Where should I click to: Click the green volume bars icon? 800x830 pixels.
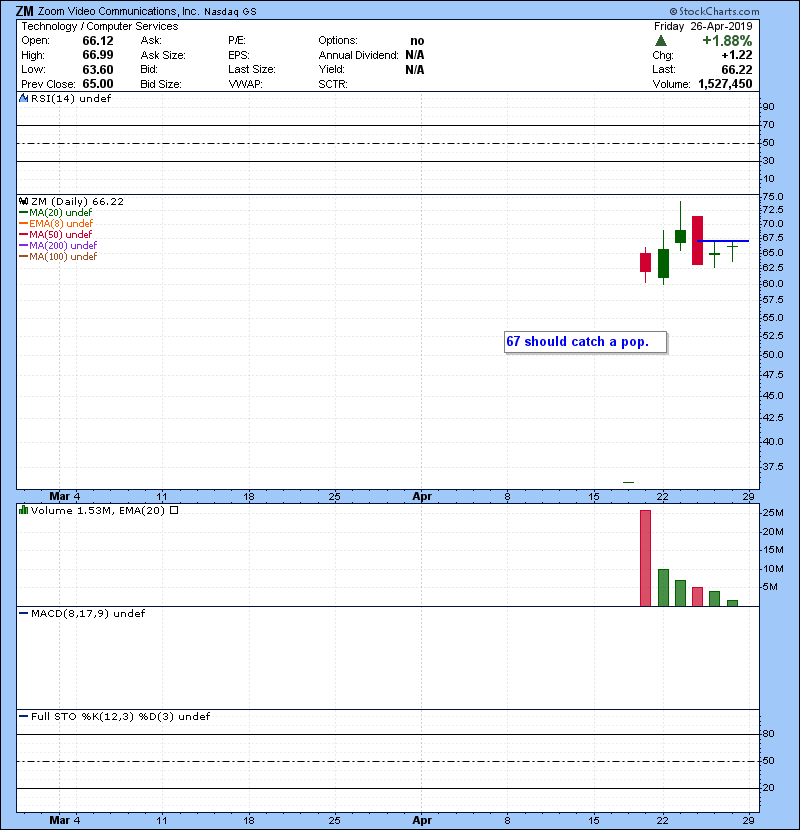[x=23, y=510]
